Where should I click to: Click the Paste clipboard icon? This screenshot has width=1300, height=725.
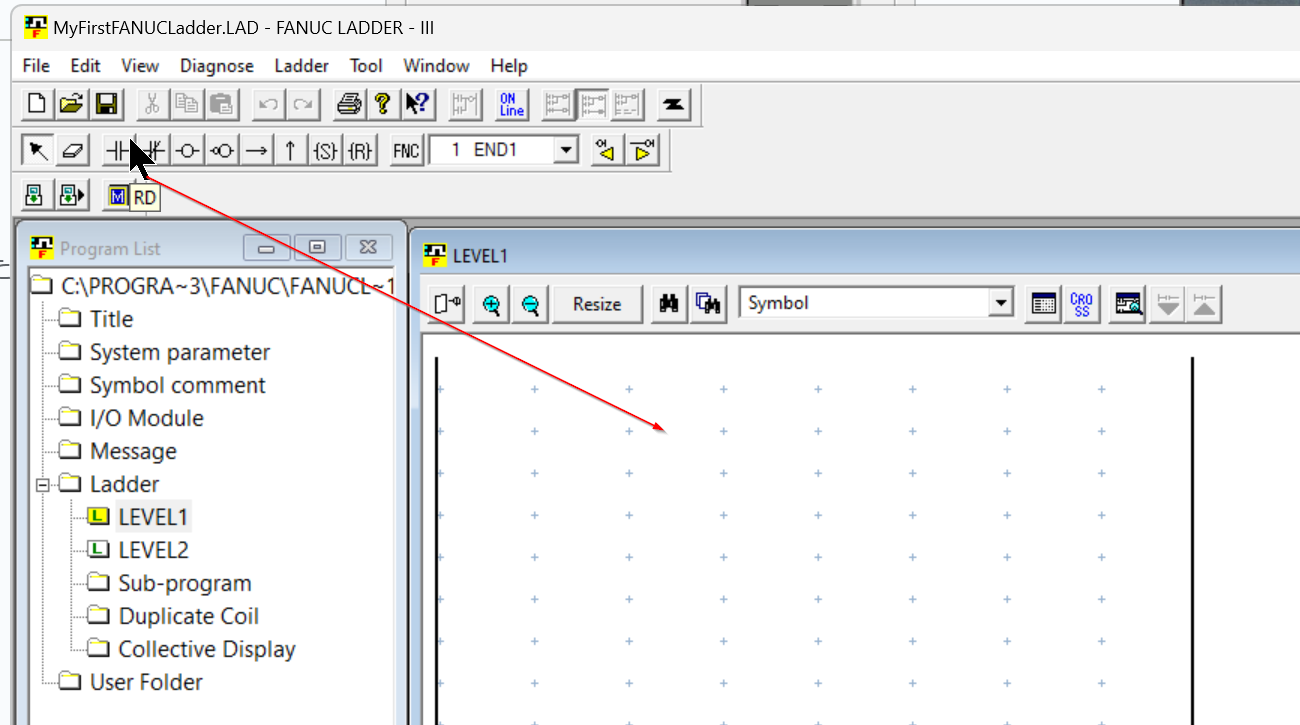tap(220, 103)
